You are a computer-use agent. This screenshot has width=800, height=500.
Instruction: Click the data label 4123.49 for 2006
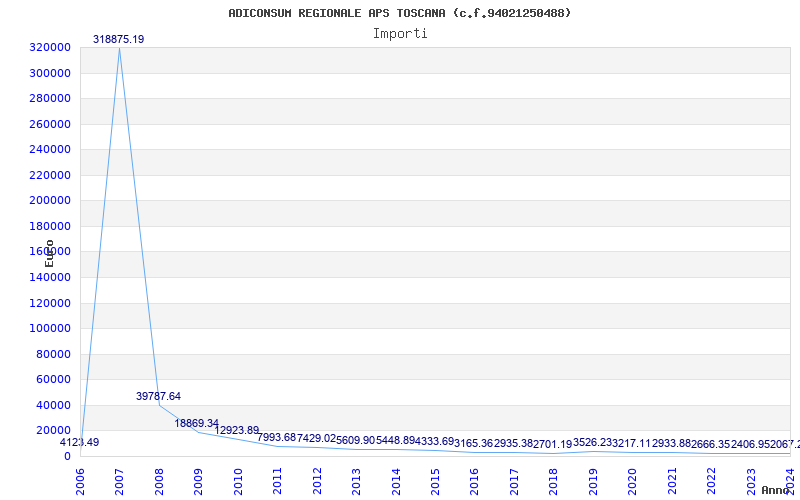click(80, 443)
